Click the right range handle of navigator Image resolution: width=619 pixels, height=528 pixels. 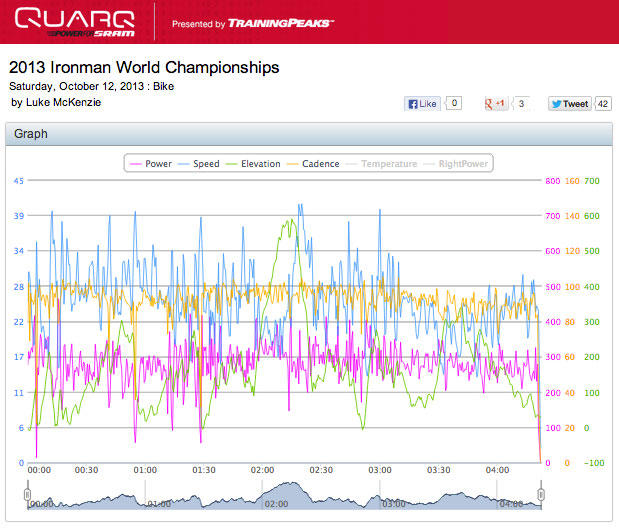click(542, 494)
